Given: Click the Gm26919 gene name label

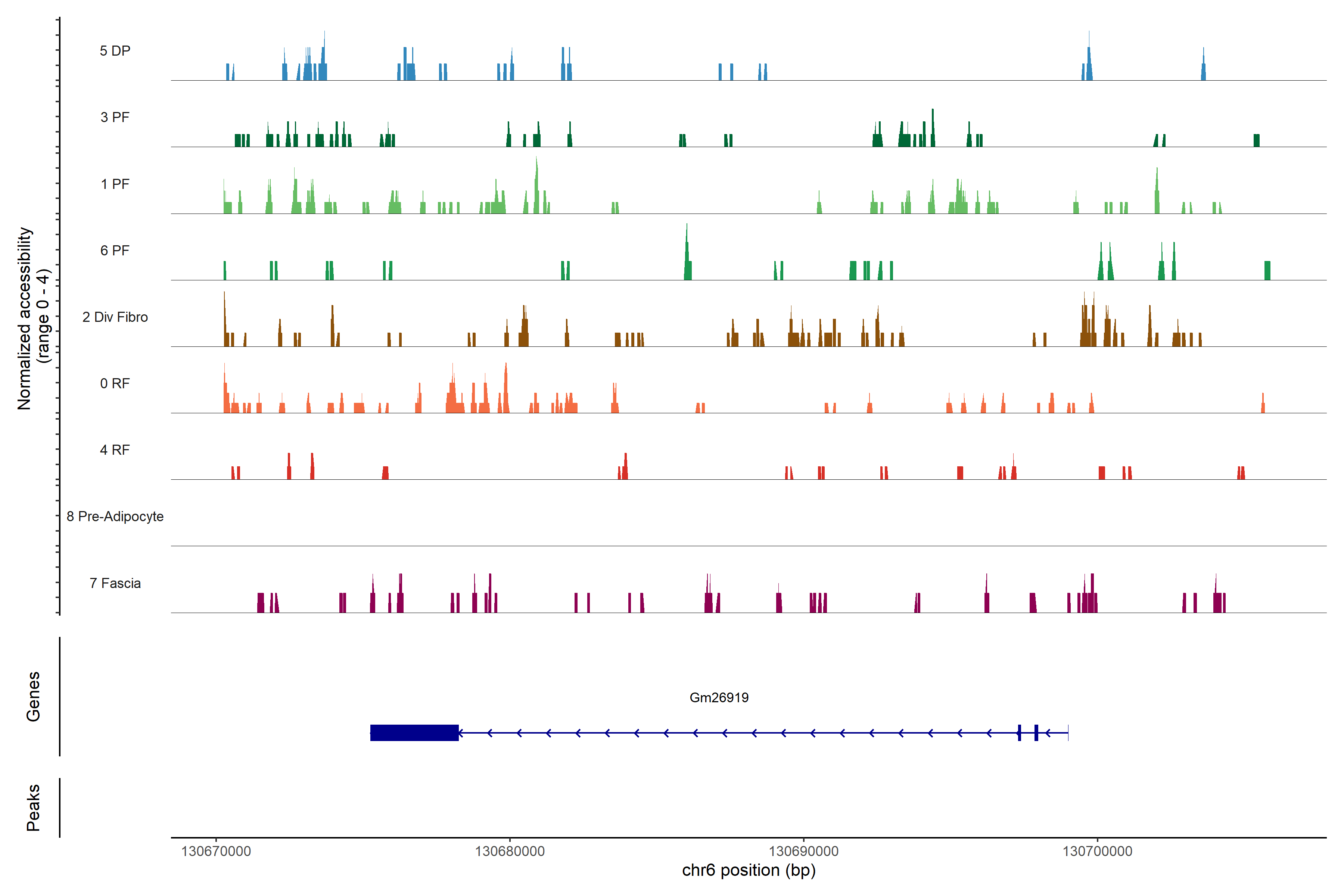Looking at the screenshot, I should click(719, 697).
